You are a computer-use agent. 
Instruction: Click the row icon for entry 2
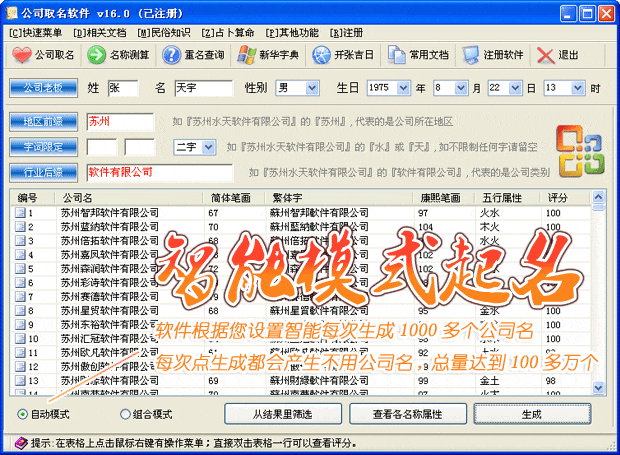click(20, 227)
